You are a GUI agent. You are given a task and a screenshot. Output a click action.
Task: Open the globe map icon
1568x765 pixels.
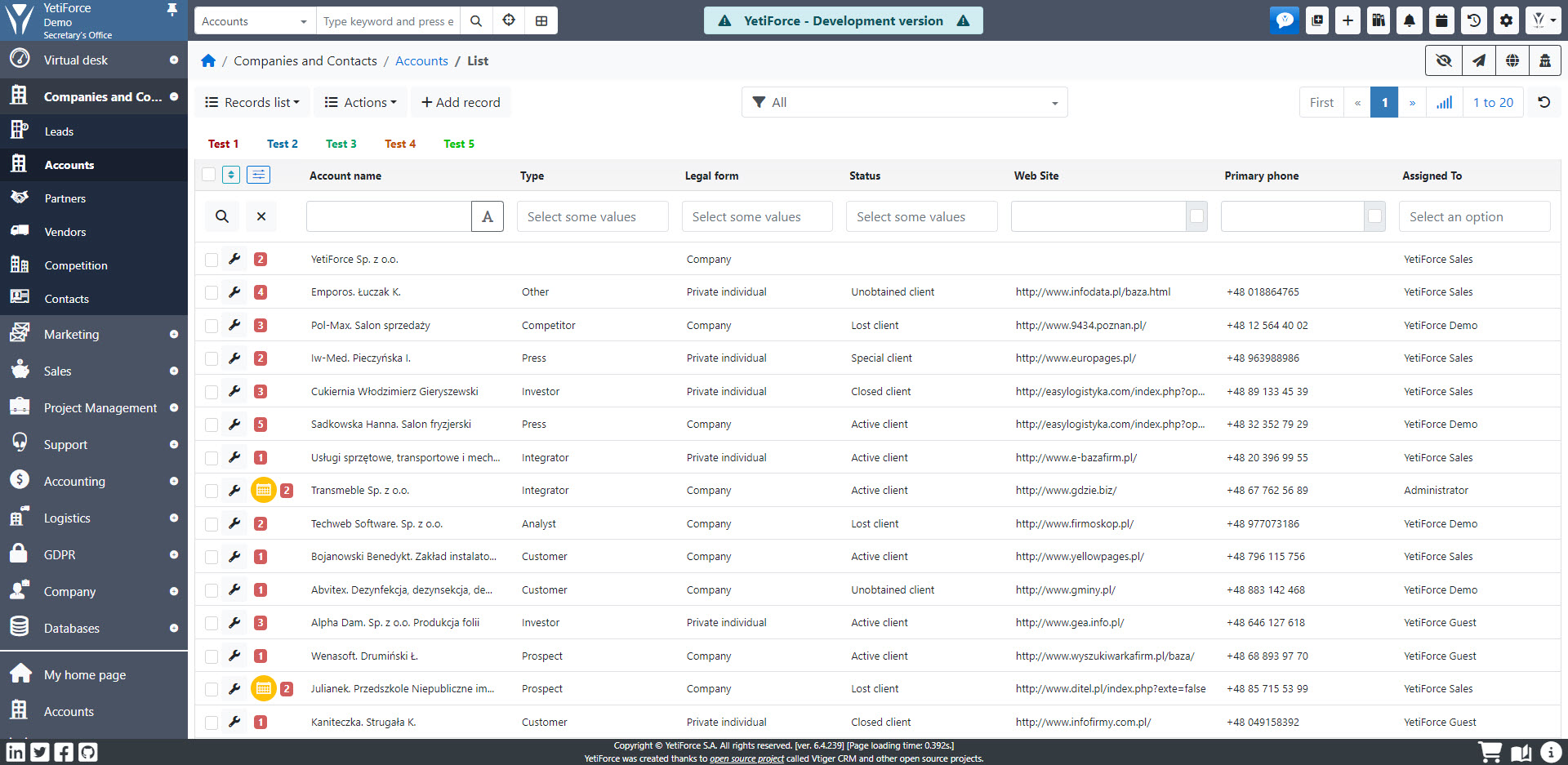(1512, 60)
